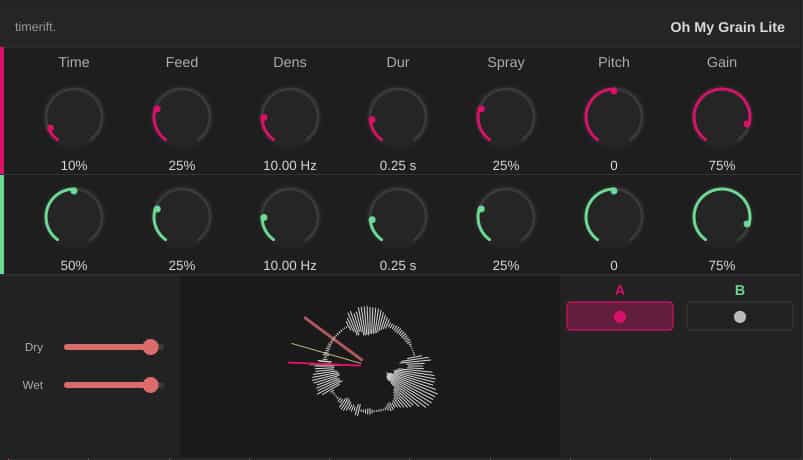Click the timerift. logo text

[x=35, y=27]
